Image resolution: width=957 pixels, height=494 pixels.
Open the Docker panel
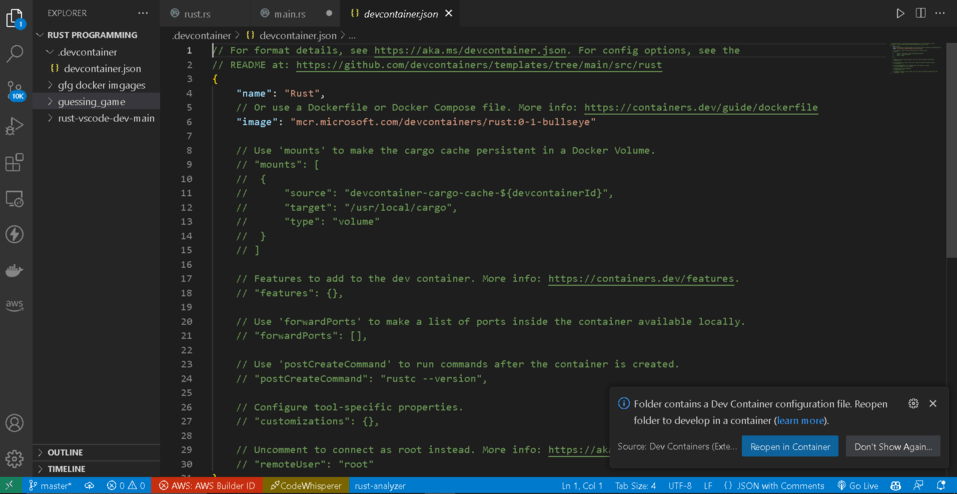tap(15, 270)
